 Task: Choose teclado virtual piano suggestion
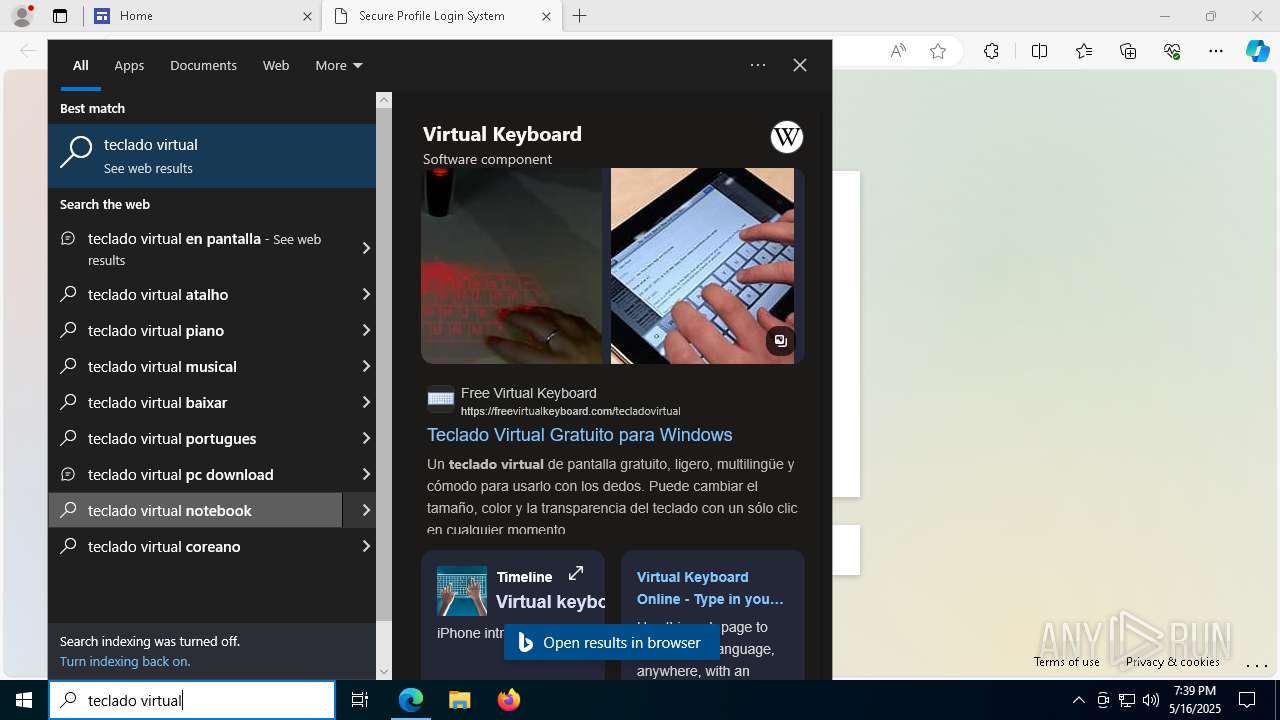pyautogui.click(x=196, y=330)
